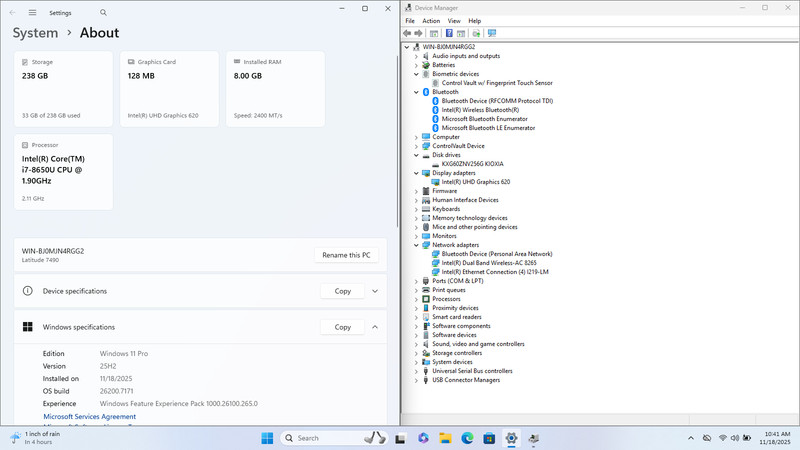This screenshot has height=450, width=800.
Task: Open Settings hamburger navigation menu
Action: [x=32, y=13]
